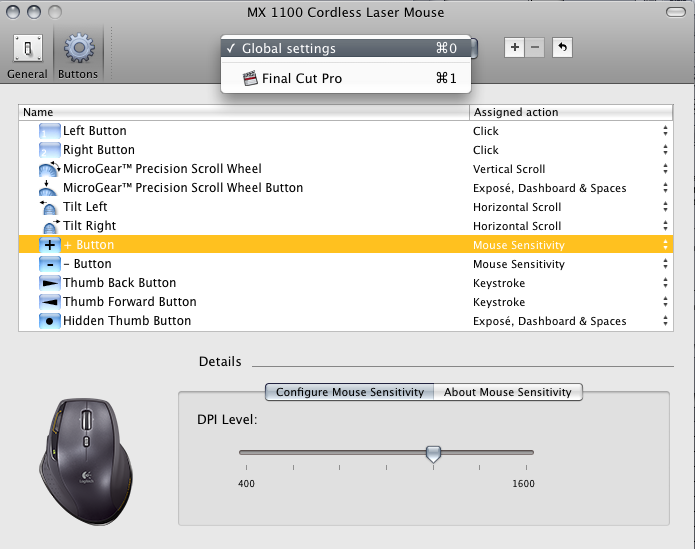Viewport: 695px width, 549px height.
Task: Set DPI slider to the 400 end
Action: coord(246,452)
